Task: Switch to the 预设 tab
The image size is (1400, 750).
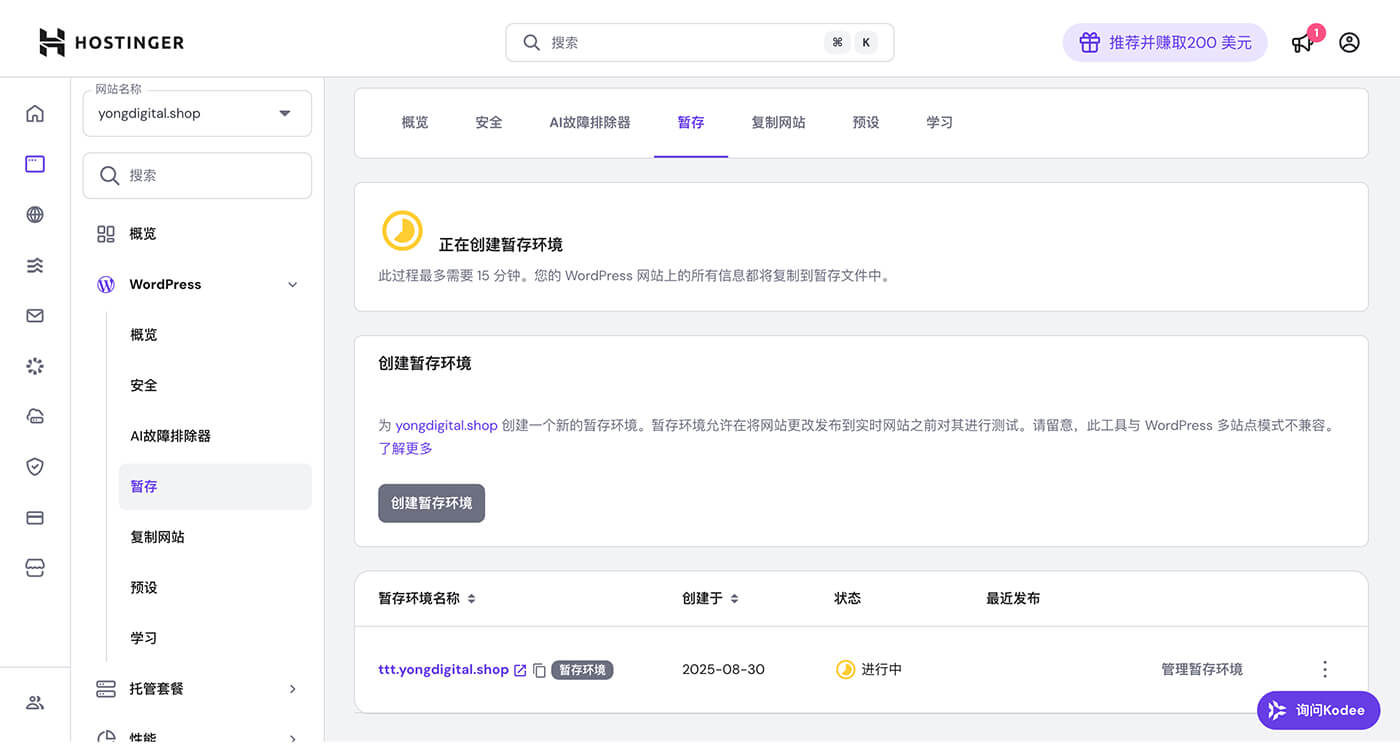Action: (x=866, y=122)
